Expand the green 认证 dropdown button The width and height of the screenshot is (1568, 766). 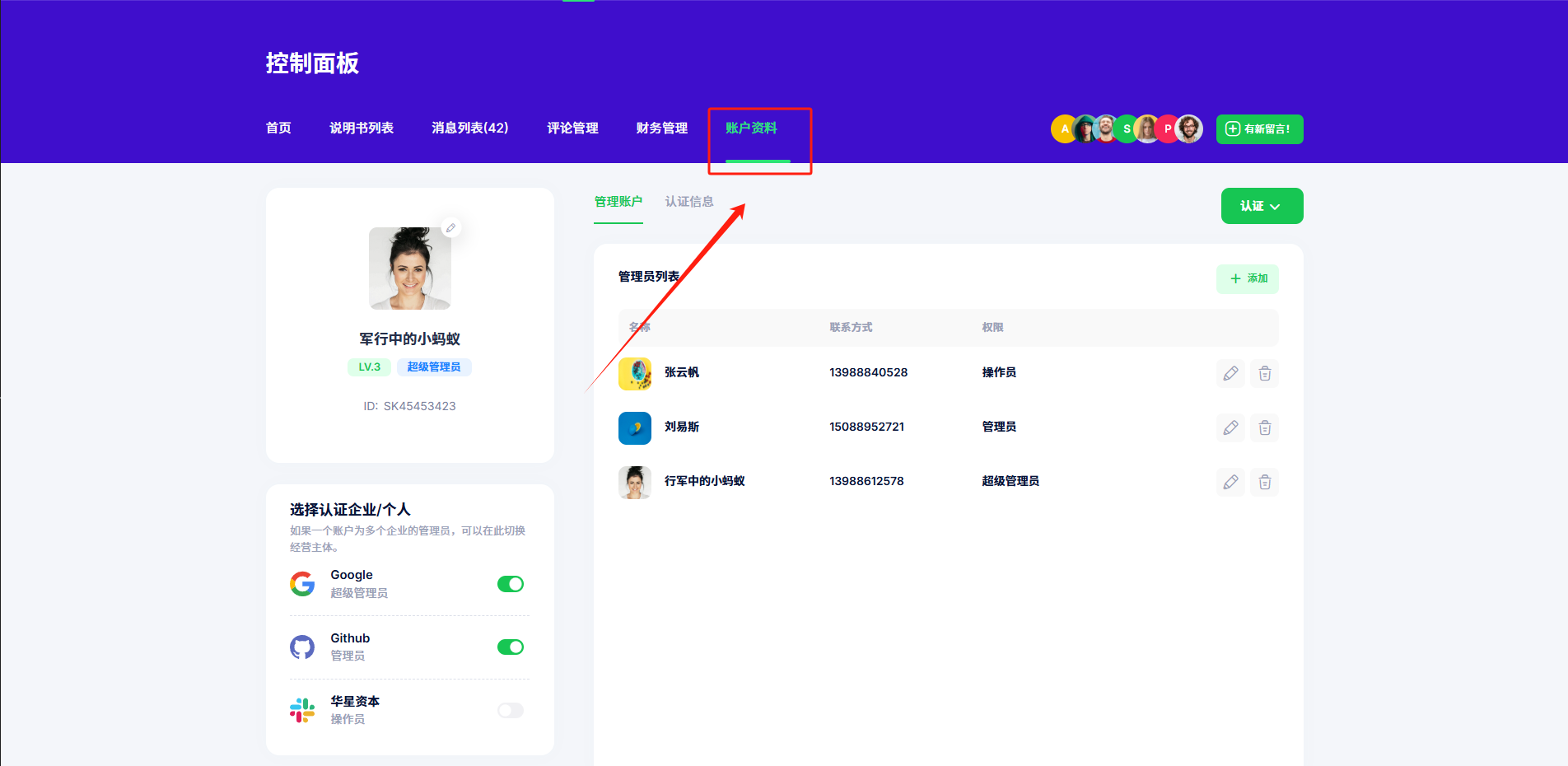click(1262, 206)
